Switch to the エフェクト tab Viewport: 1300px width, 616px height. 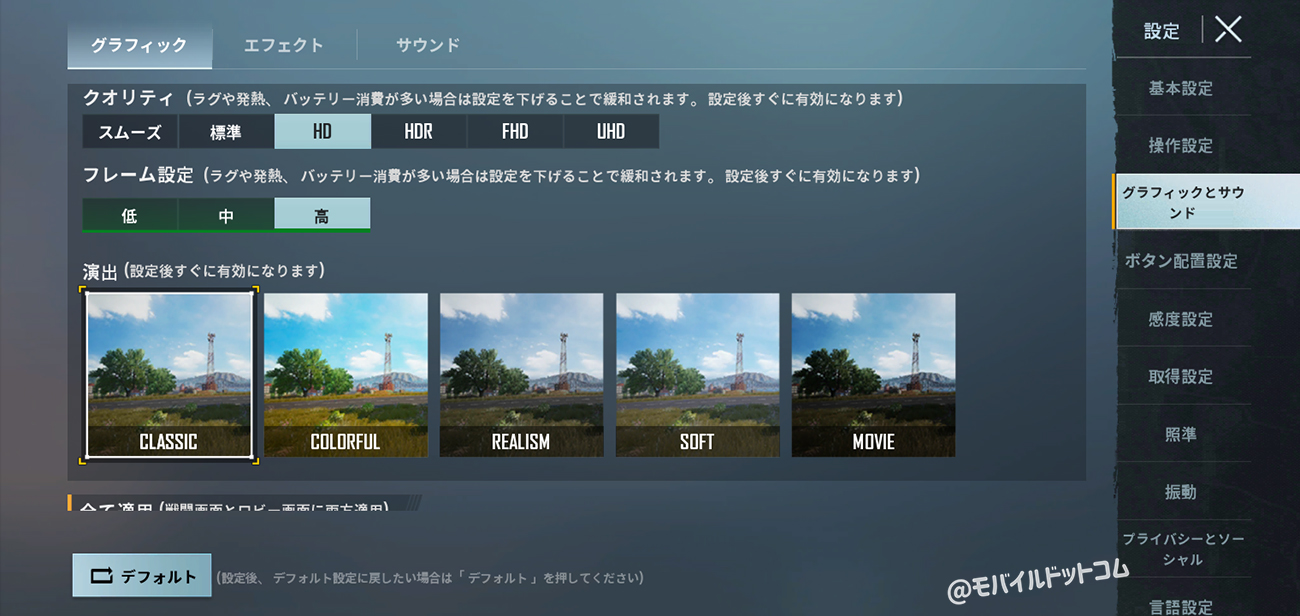pos(284,45)
